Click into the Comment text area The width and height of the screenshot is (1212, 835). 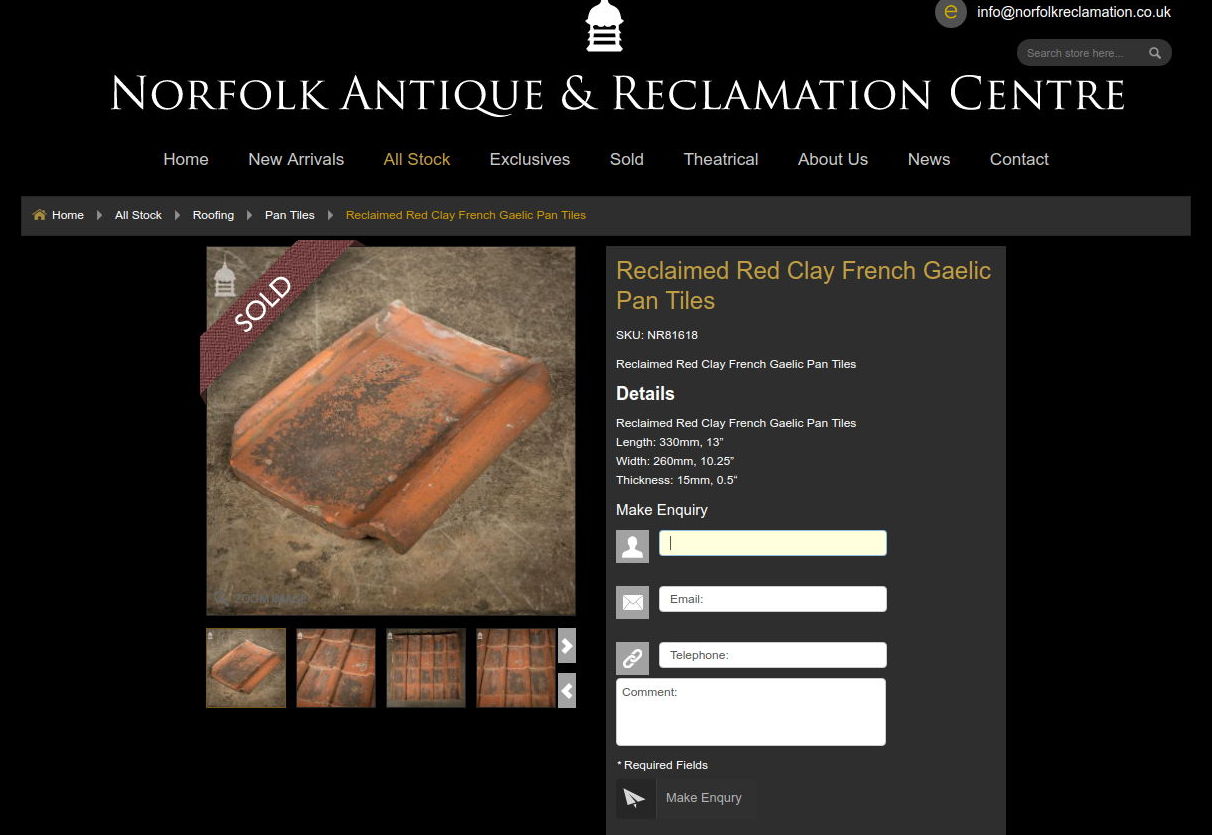click(751, 712)
